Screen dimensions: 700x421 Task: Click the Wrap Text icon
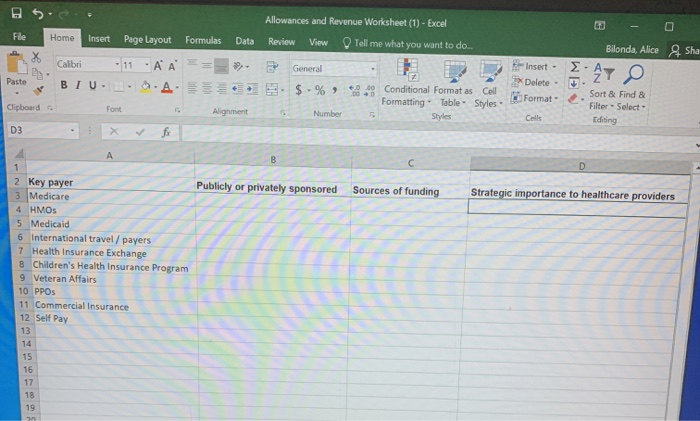tap(272, 67)
